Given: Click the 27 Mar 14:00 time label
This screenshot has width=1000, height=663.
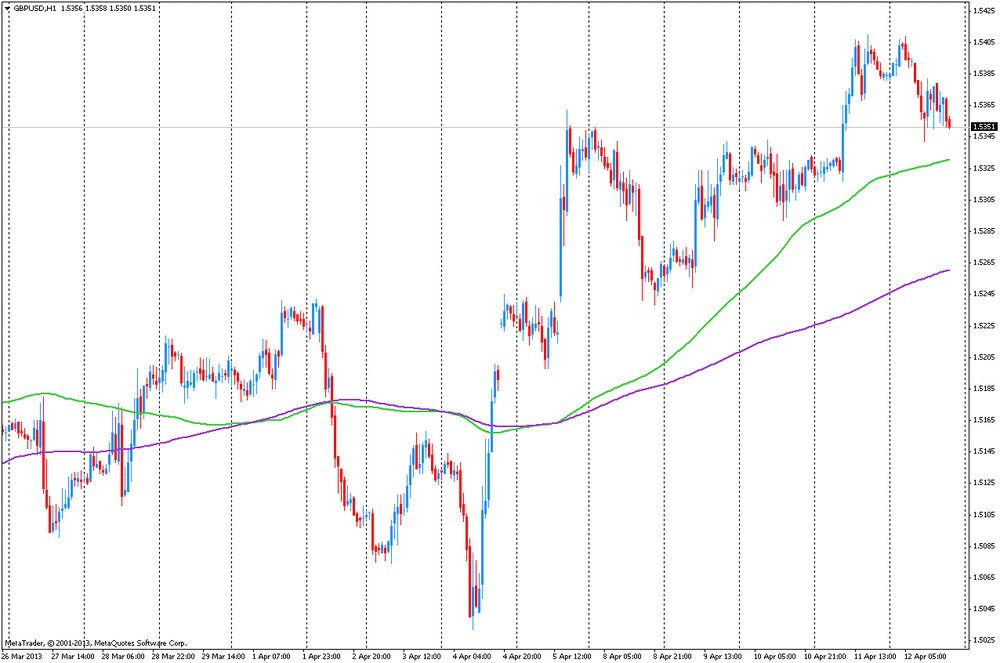Looking at the screenshot, I should [x=73, y=656].
